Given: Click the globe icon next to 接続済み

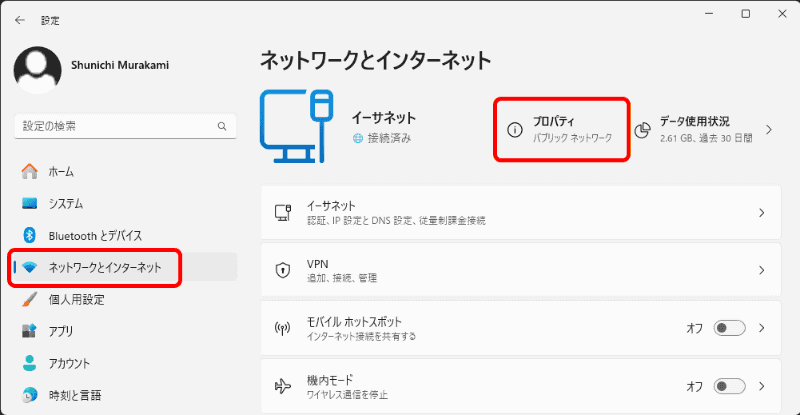Looking at the screenshot, I should tap(358, 138).
